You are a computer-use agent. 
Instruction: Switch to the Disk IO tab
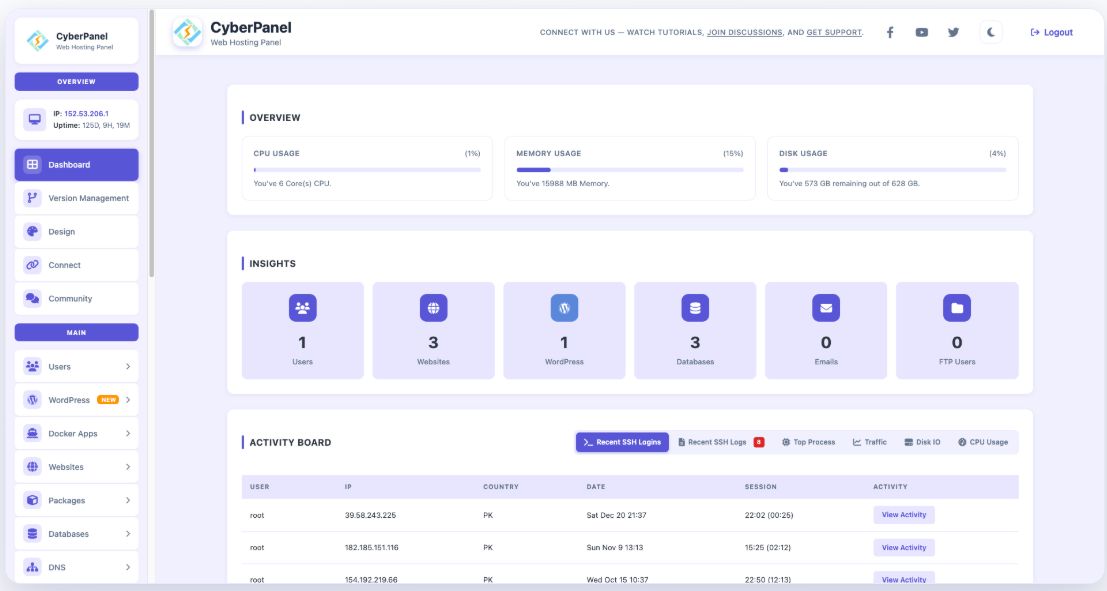point(922,442)
